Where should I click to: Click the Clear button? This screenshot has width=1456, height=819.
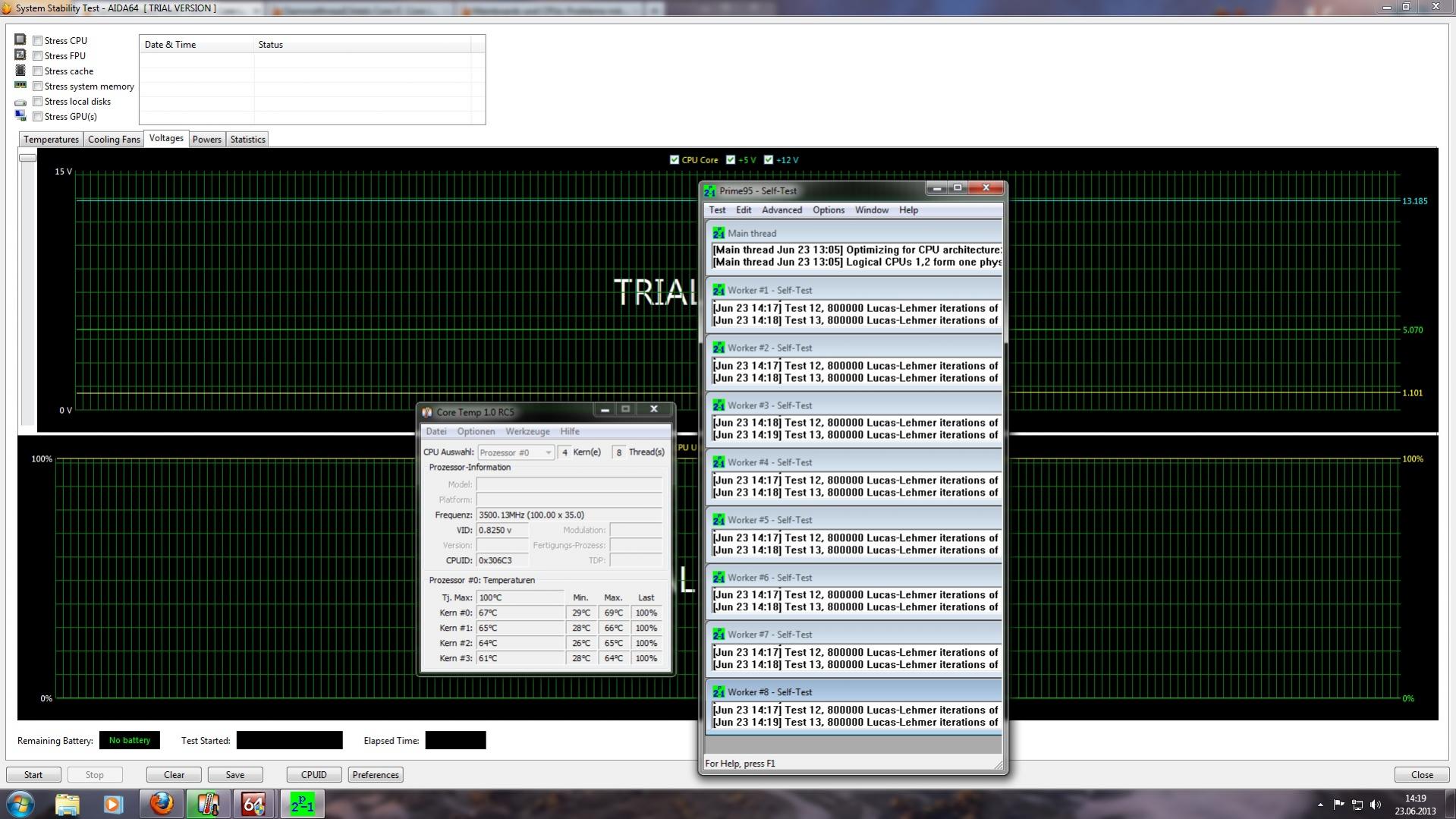tap(175, 775)
